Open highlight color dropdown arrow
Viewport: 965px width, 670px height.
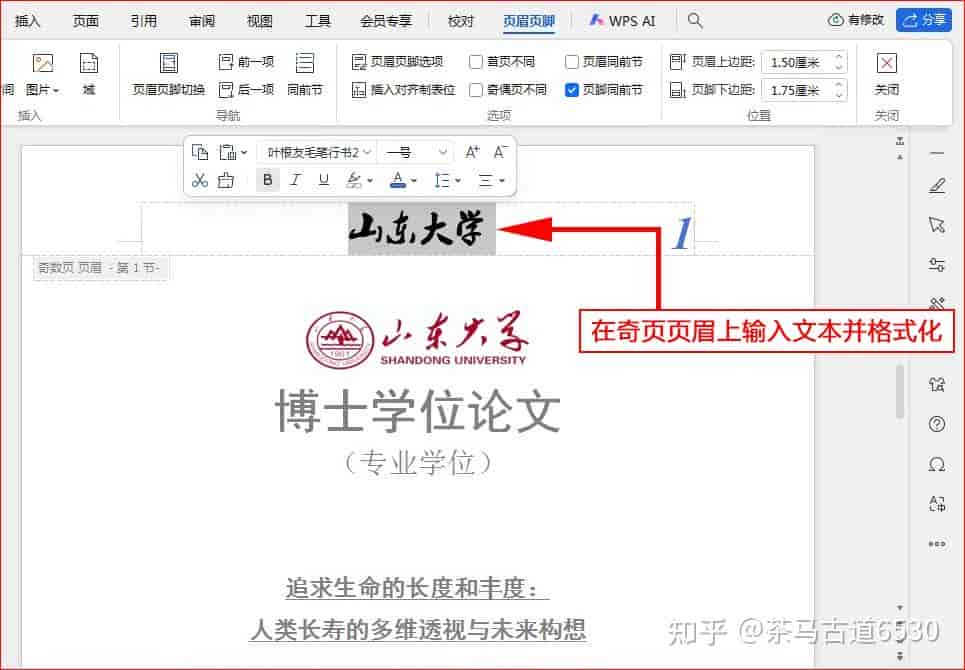click(370, 181)
